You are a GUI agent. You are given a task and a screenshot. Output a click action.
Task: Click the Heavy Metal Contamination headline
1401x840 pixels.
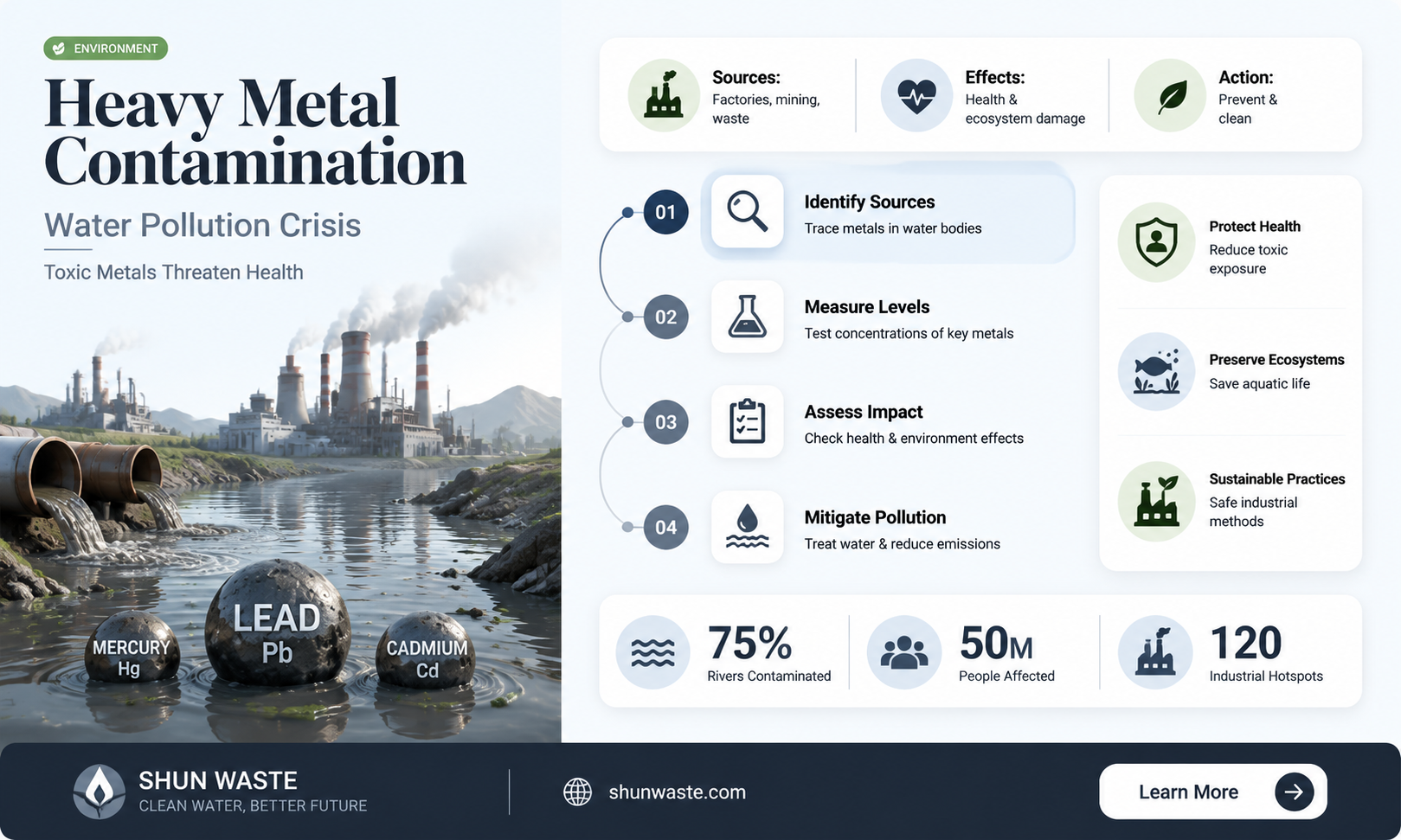[x=254, y=131]
